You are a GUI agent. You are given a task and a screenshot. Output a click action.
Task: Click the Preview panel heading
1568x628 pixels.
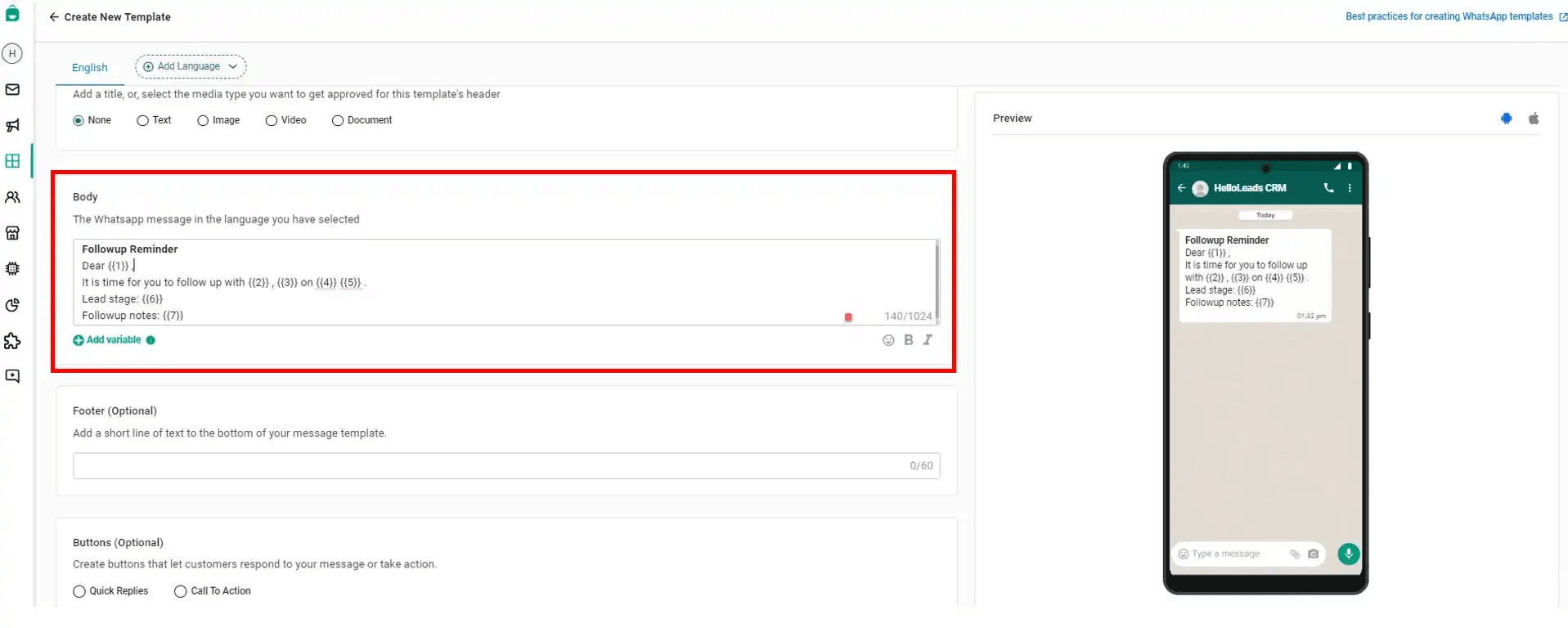tap(1012, 119)
